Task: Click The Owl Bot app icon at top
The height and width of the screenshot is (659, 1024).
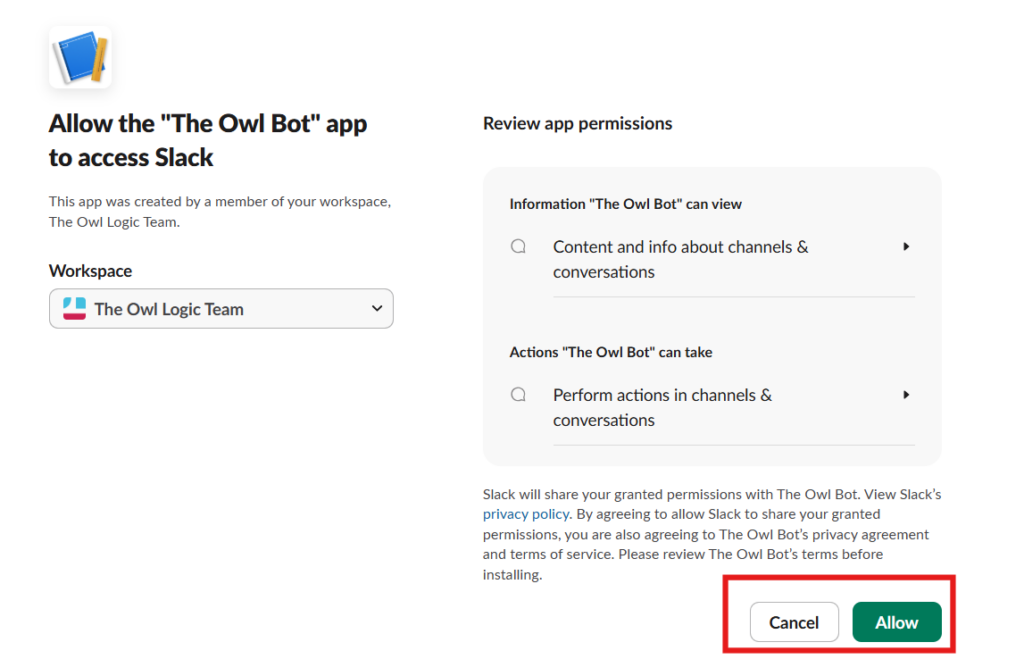Action: tap(80, 57)
